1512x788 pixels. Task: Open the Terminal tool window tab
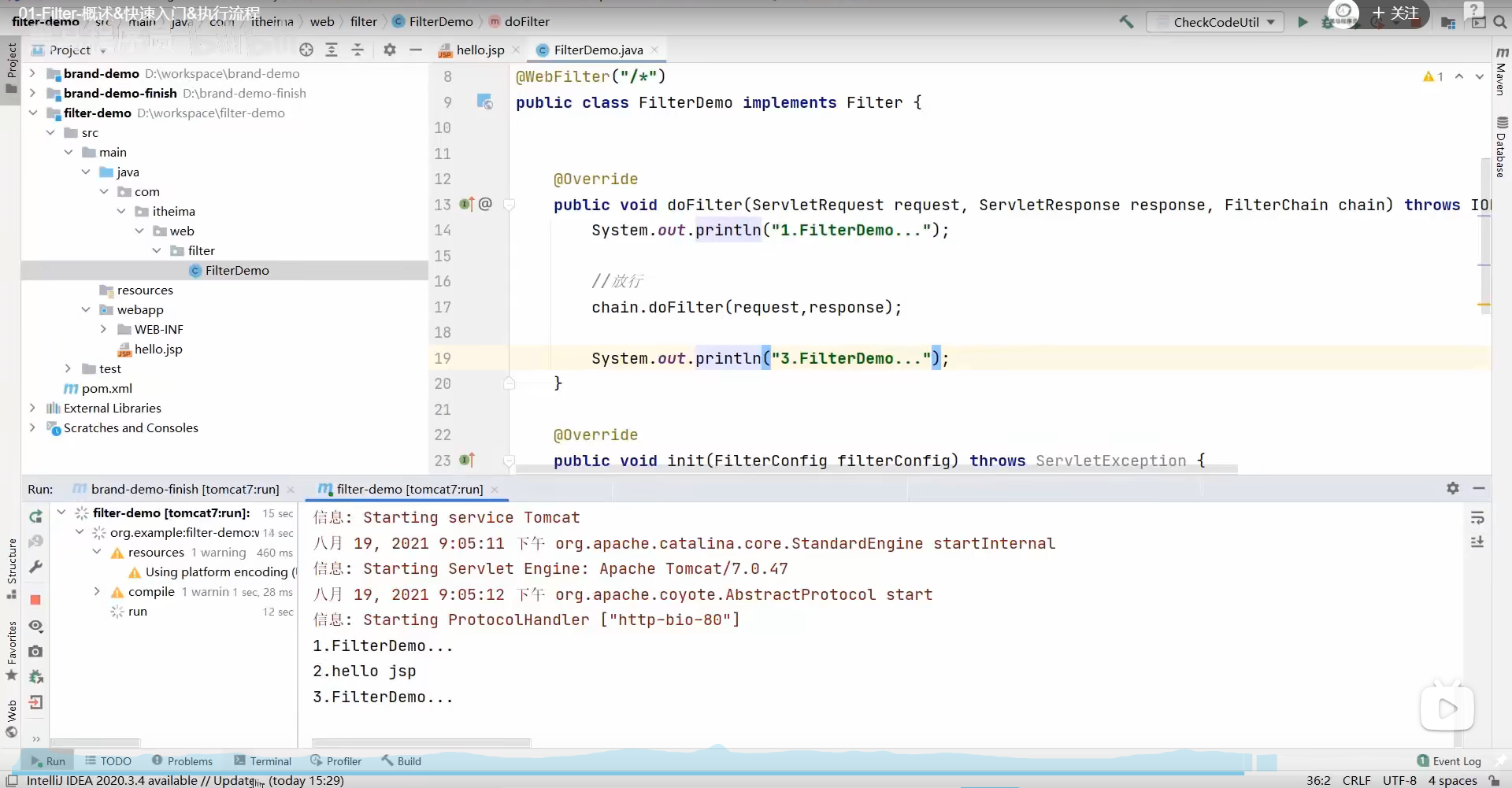(262, 761)
